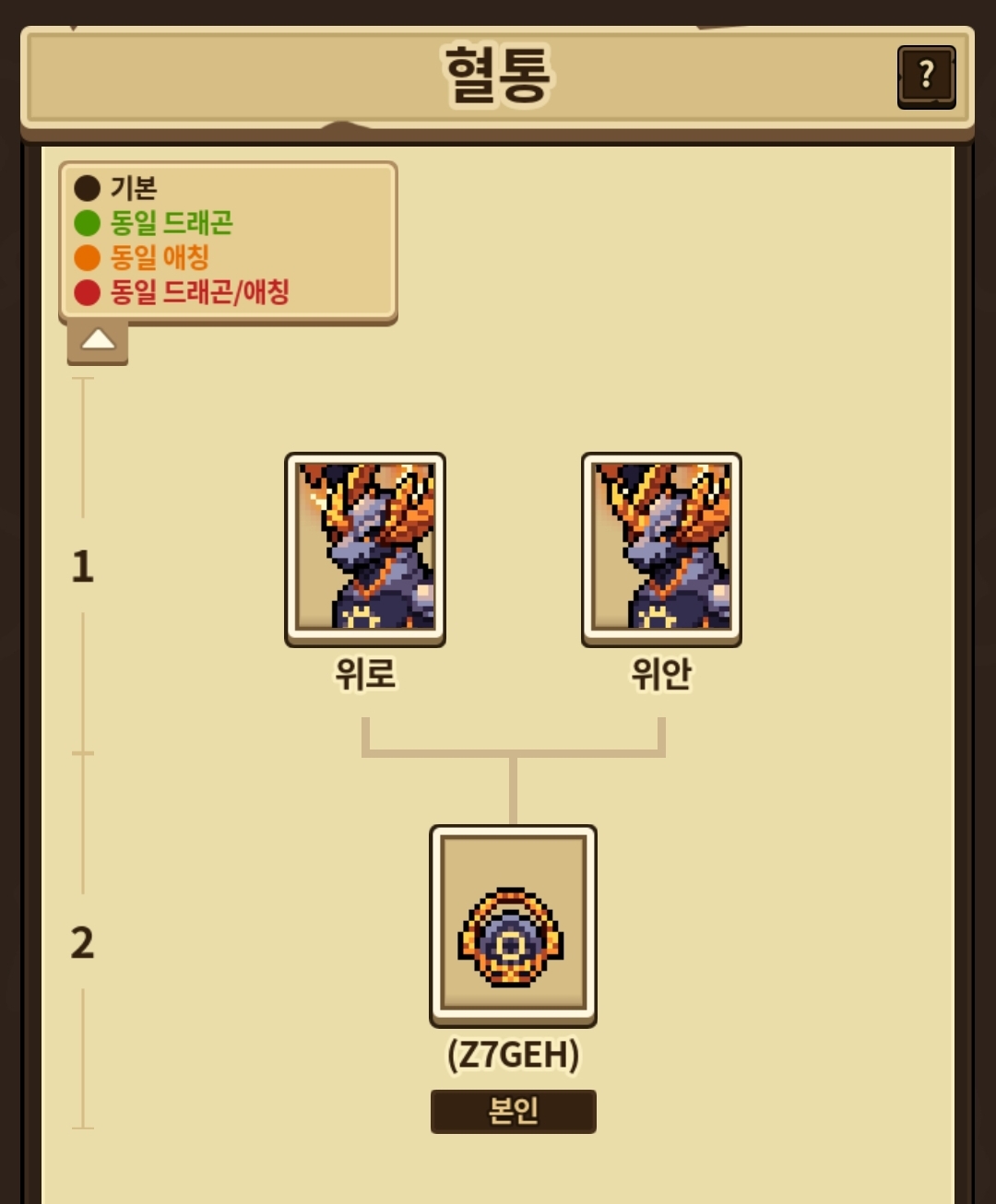The width and height of the screenshot is (996, 1204).
Task: Click the 위로 name label
Action: click(365, 673)
